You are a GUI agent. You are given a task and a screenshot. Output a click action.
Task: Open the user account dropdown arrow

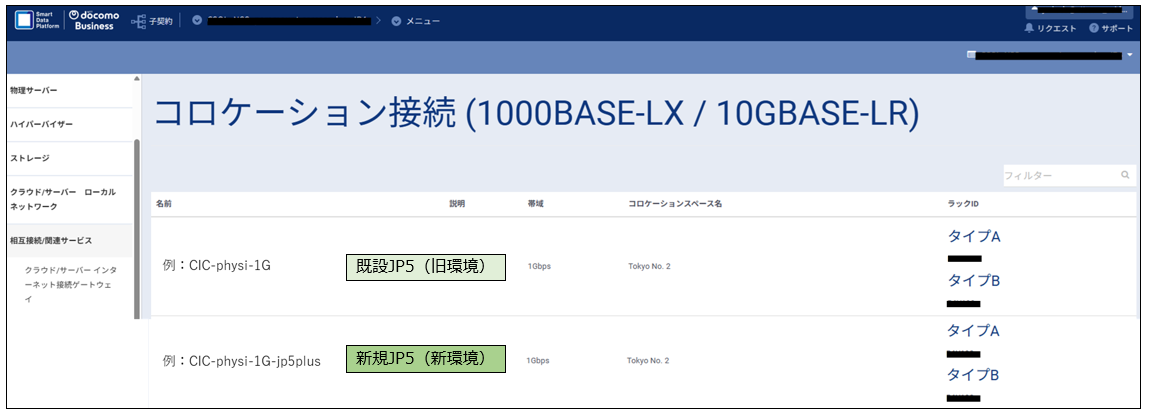tap(1129, 55)
